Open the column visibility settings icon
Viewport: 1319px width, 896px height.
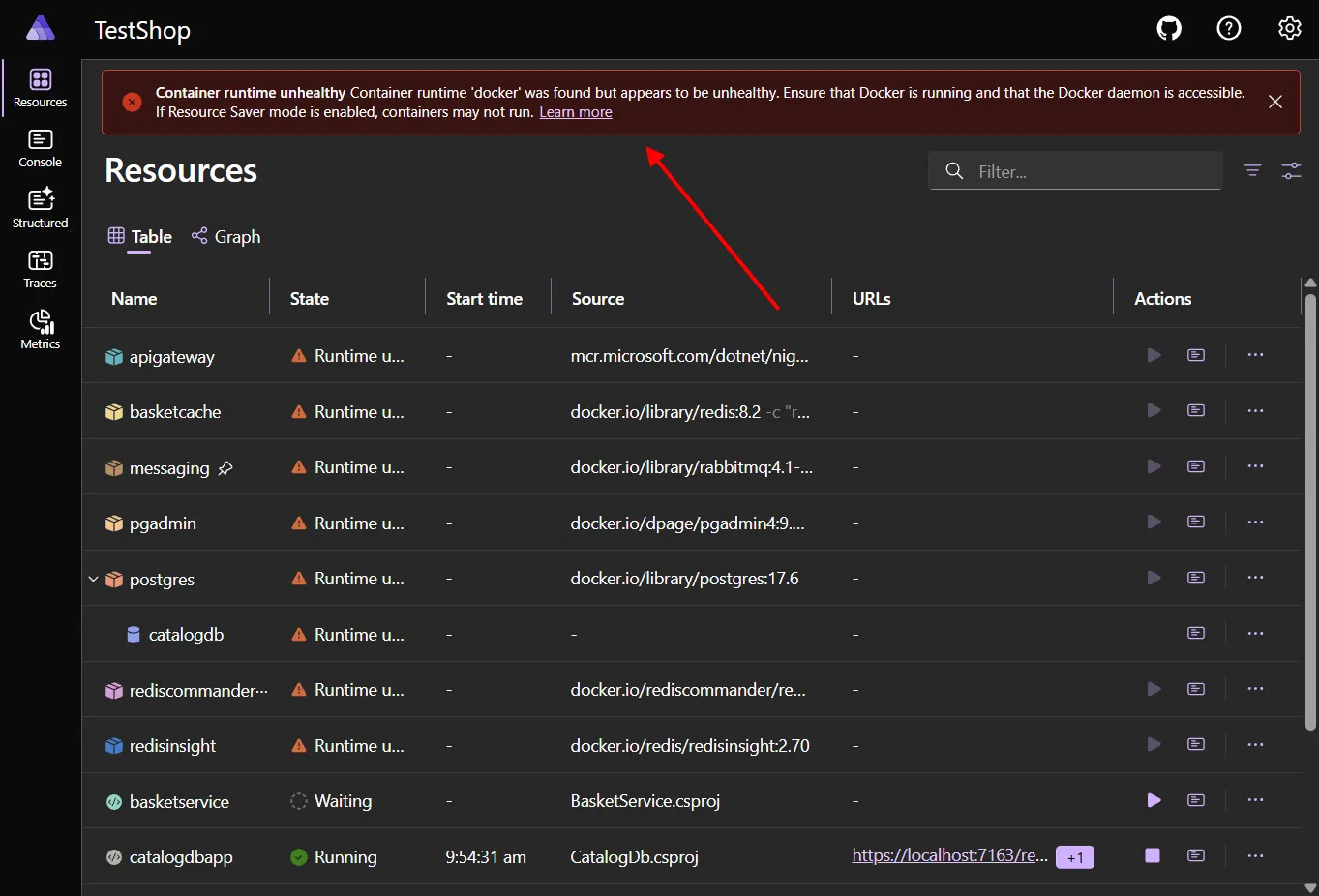tap(1292, 170)
